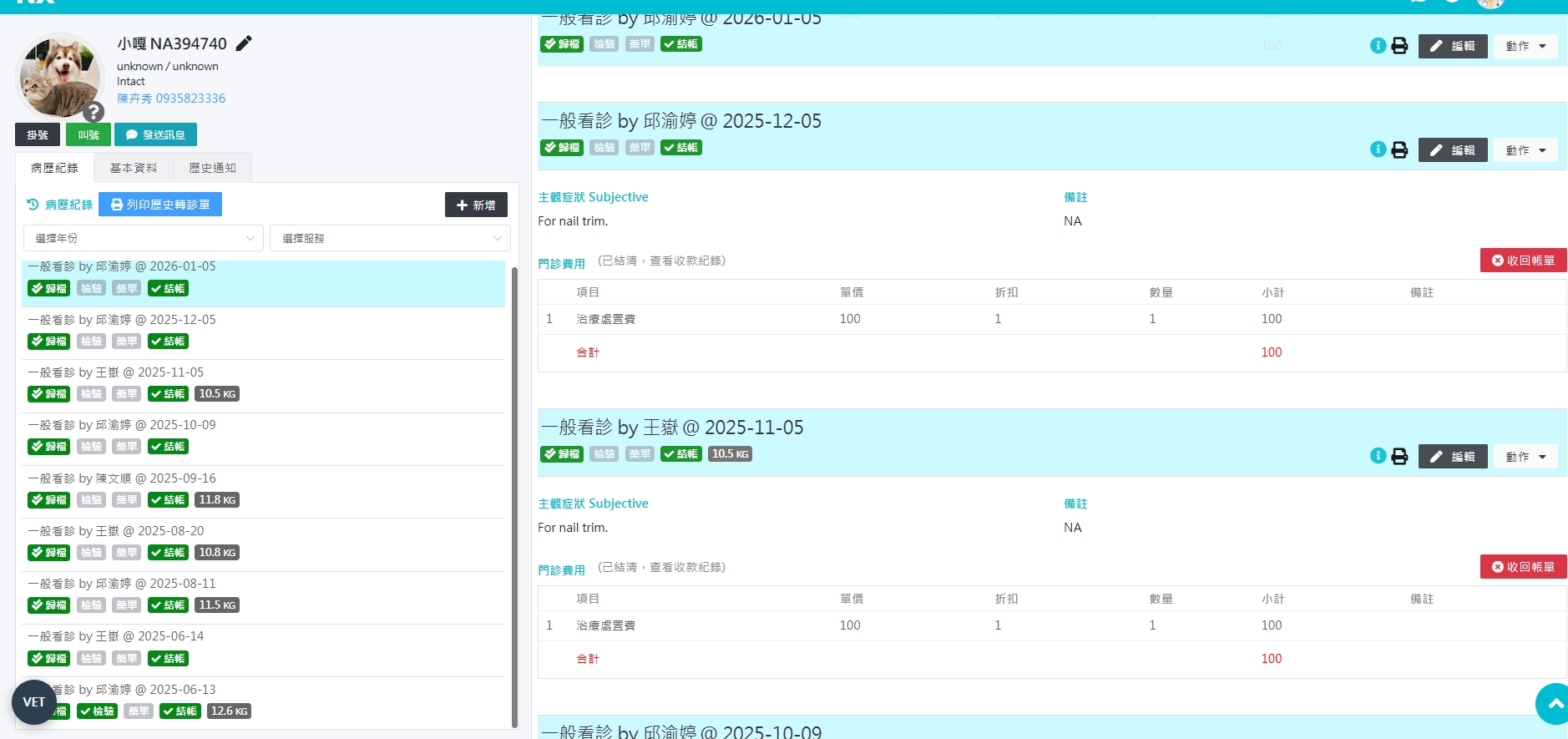1568x739 pixels.
Task: Click the 列印歷史轉診單 button
Action: [x=160, y=205]
